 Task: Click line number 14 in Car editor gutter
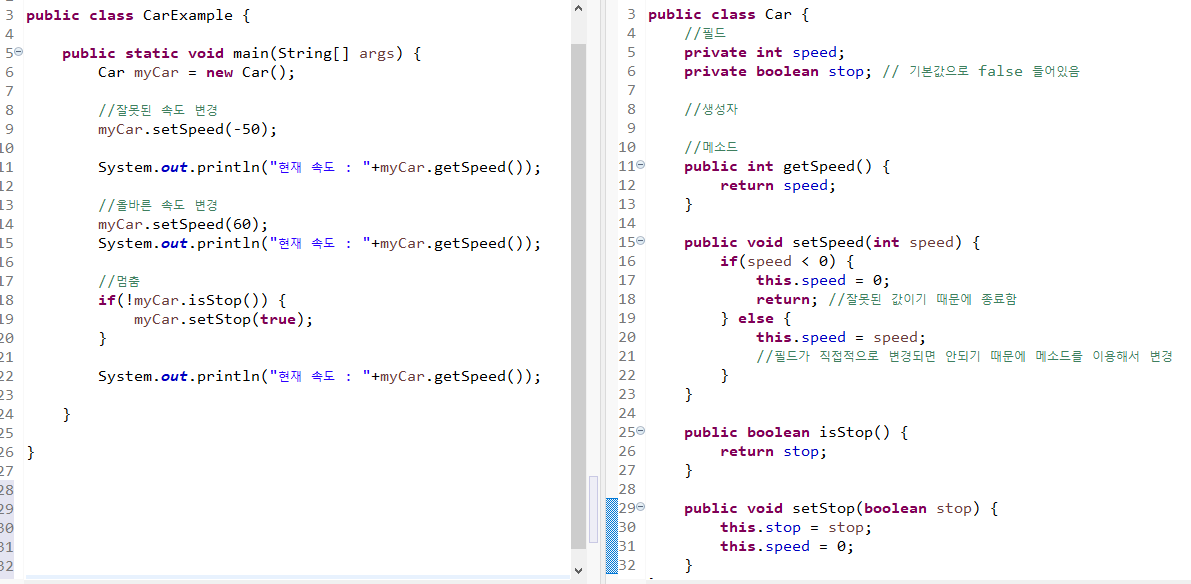click(x=627, y=223)
